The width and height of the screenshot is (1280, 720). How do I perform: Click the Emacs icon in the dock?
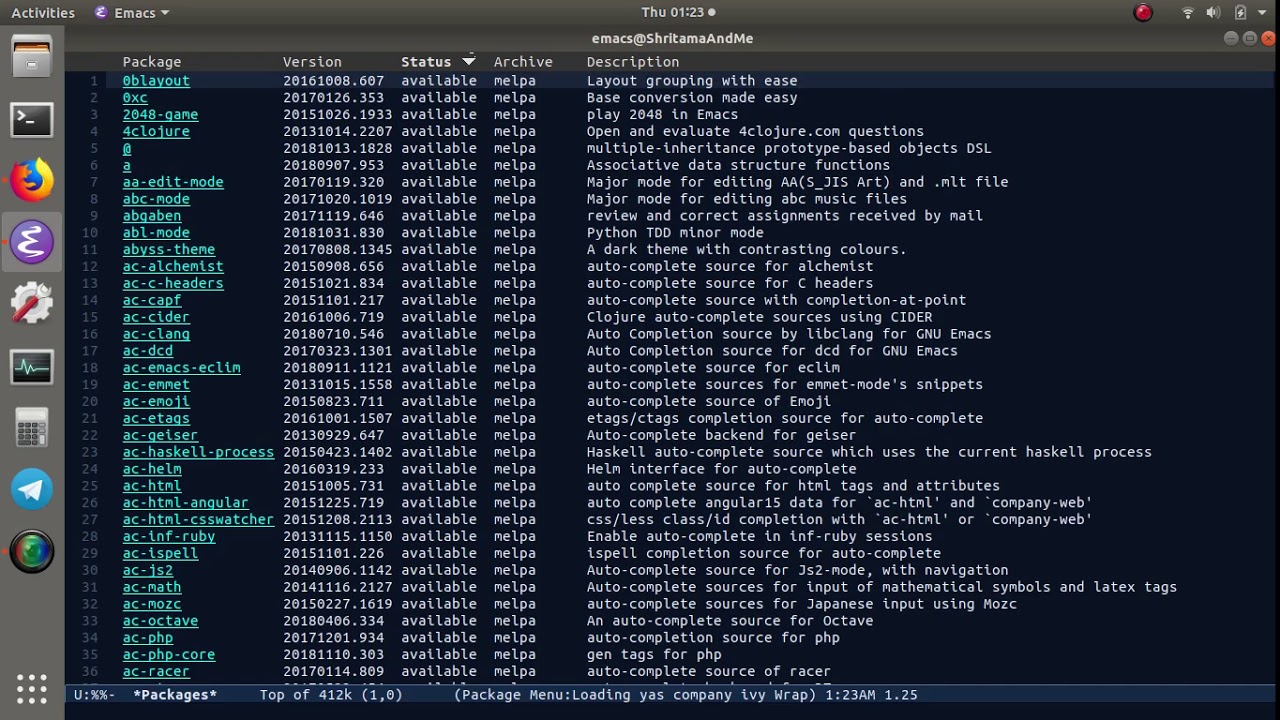coord(32,243)
